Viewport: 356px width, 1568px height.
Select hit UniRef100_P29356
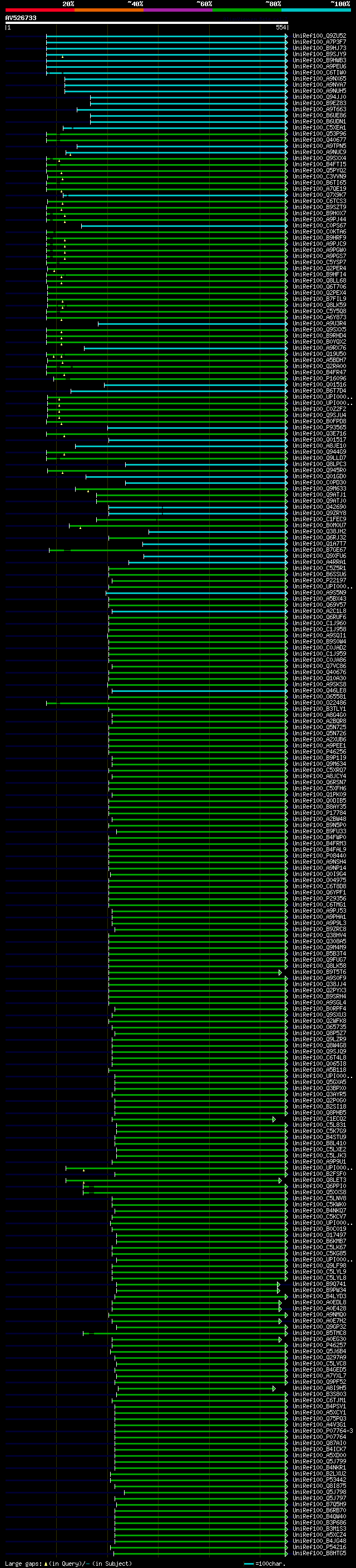319,898
